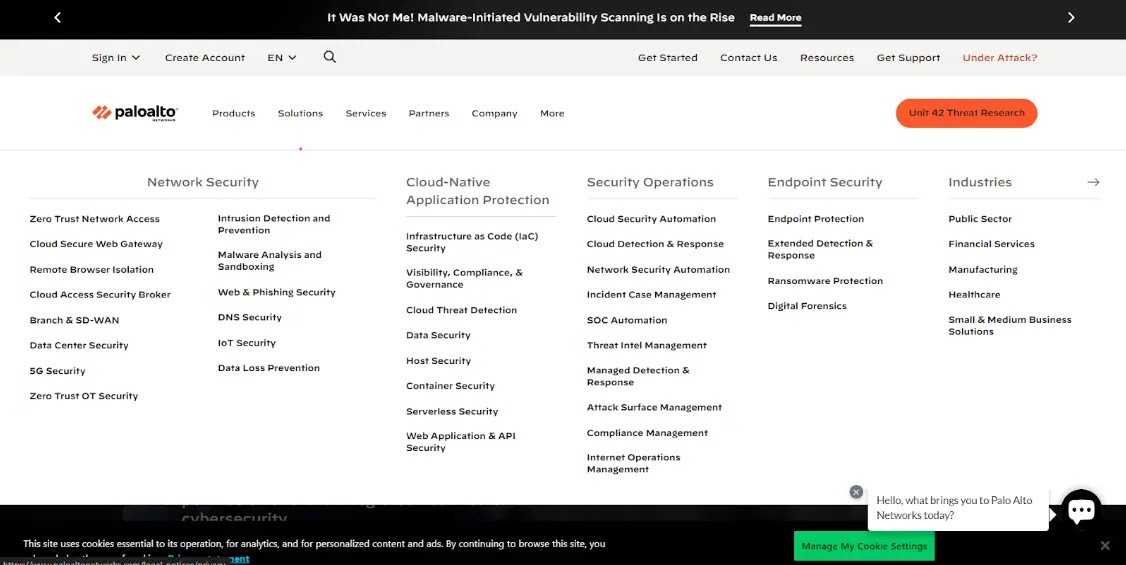The image size is (1126, 565).
Task: Select Digital Forensics
Action: coord(806,306)
